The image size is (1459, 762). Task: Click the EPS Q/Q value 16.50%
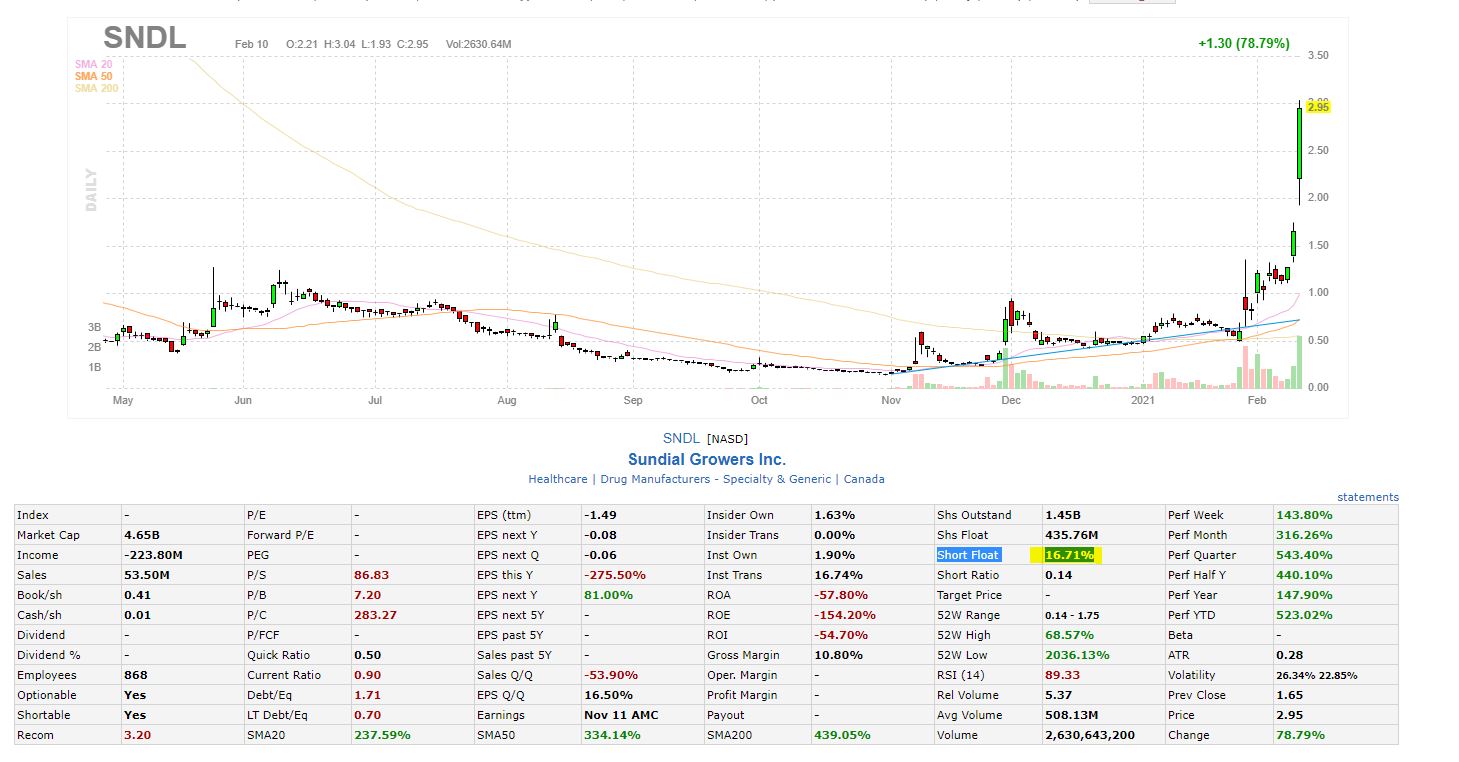[x=609, y=695]
